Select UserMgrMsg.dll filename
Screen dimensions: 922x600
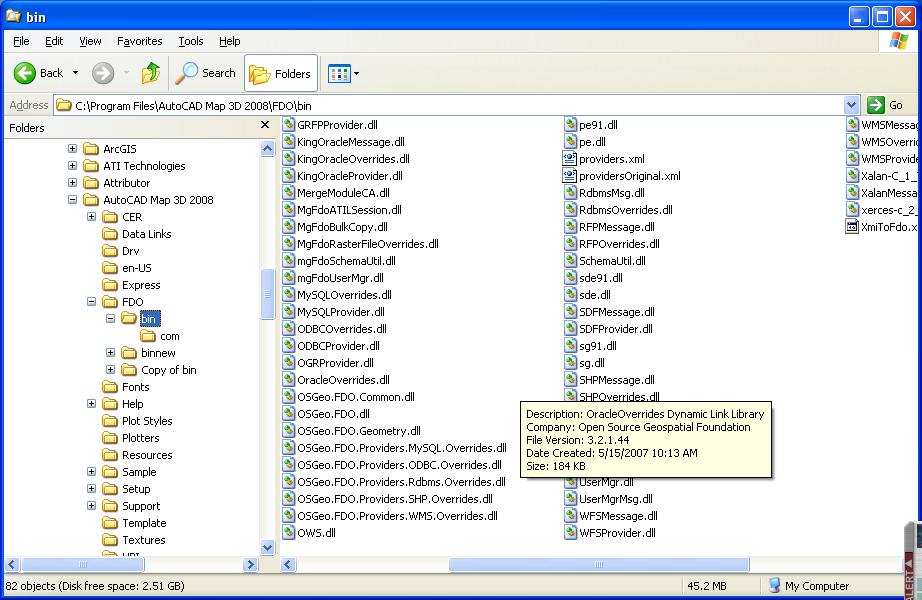[x=616, y=499]
